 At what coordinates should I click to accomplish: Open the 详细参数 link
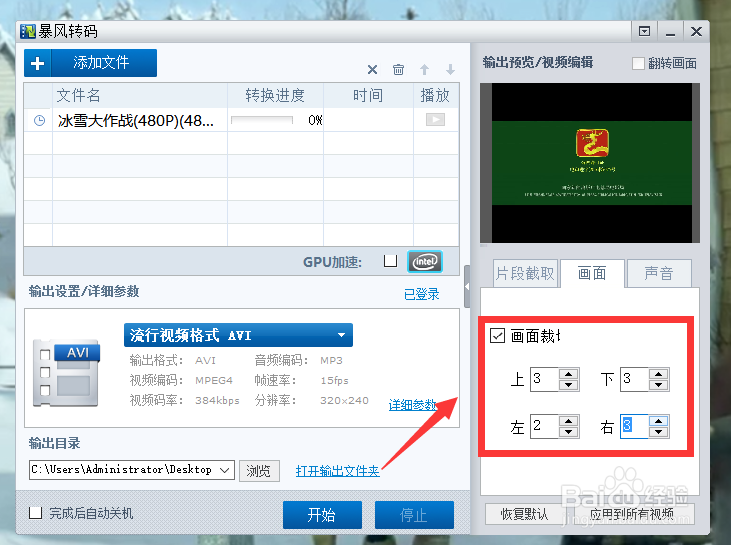pyautogui.click(x=413, y=405)
